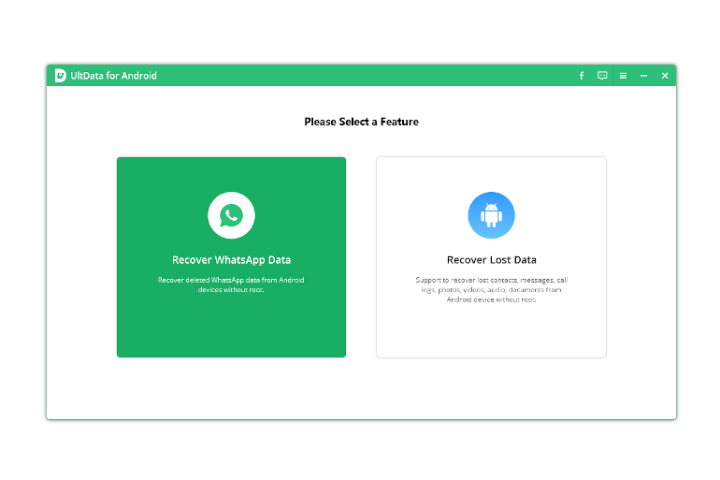The image size is (720, 480).
Task: Select the Recover WhatsApp Data label
Action: click(231, 260)
